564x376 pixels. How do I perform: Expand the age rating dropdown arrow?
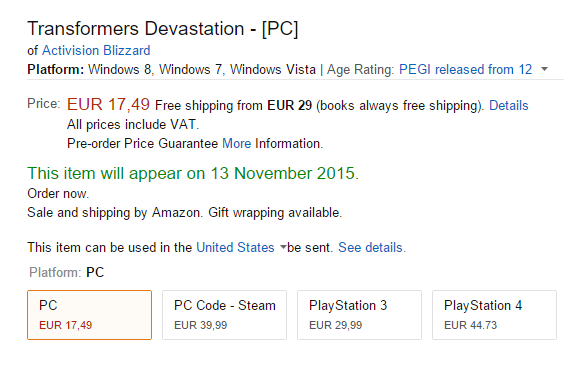(x=545, y=69)
